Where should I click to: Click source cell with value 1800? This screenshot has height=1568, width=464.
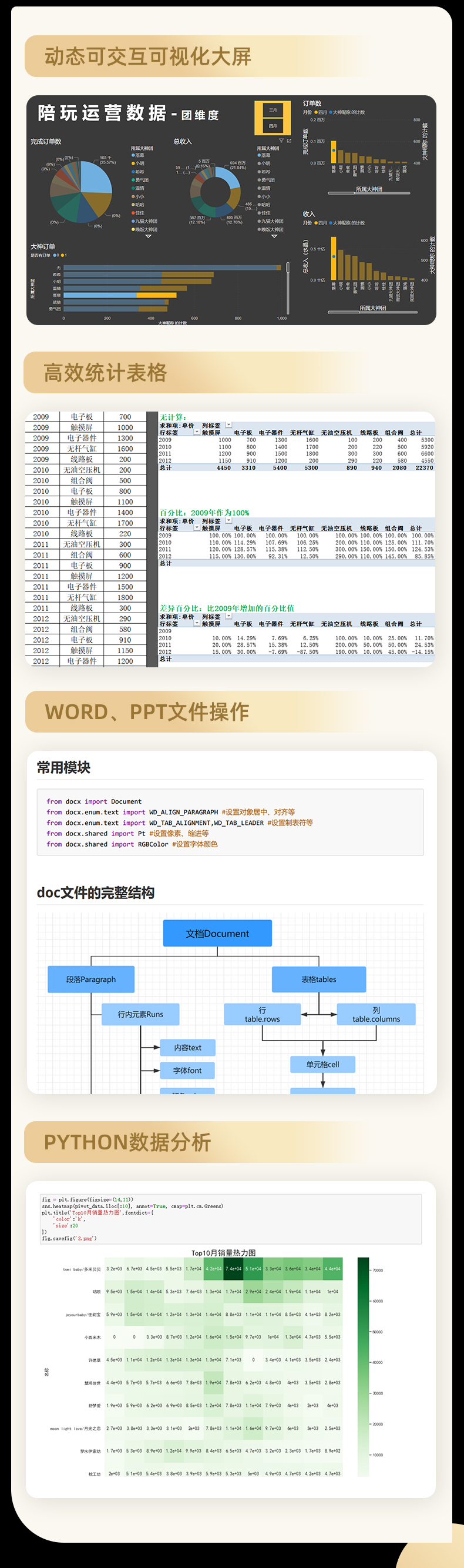tap(125, 598)
